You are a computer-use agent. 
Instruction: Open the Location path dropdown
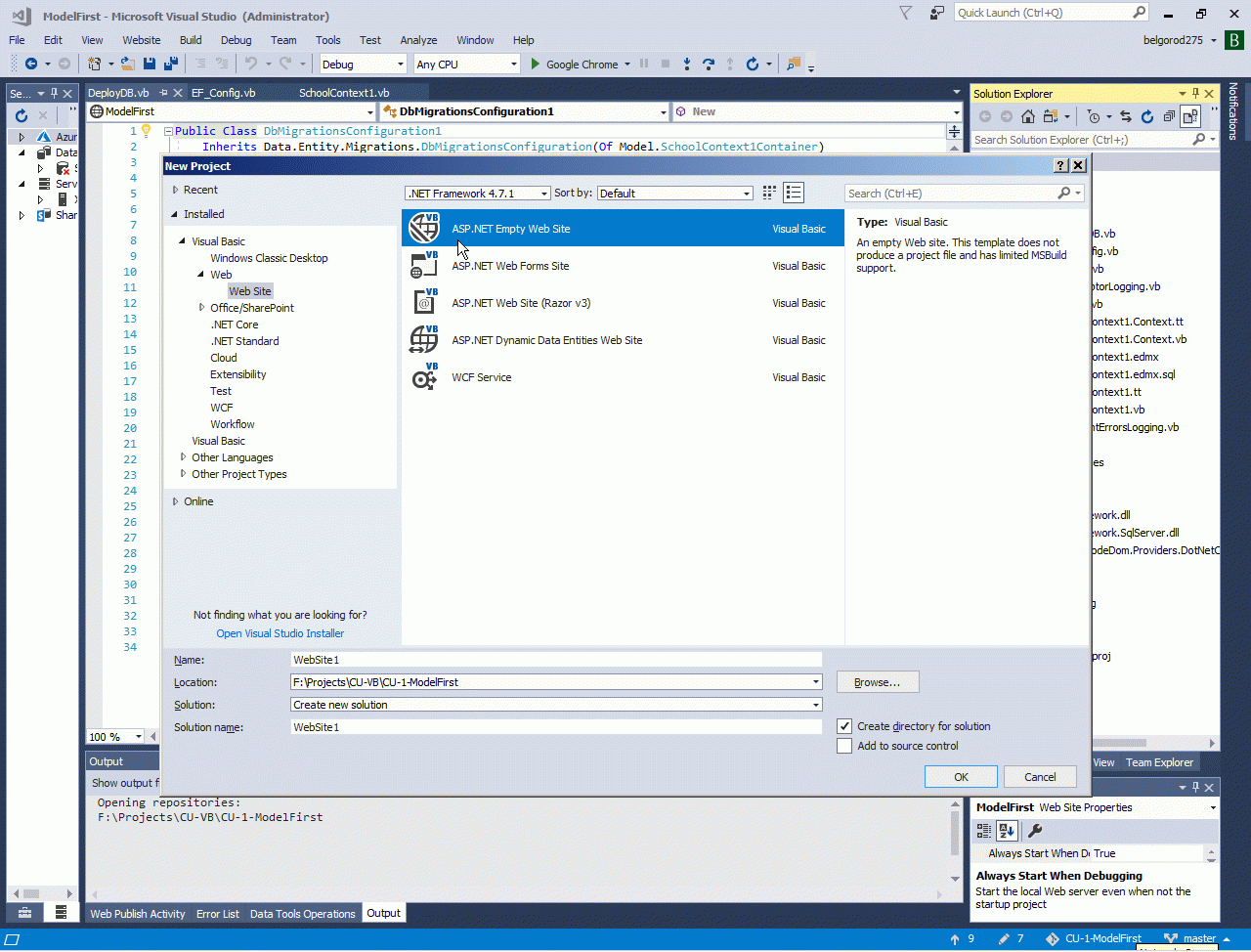coord(815,682)
